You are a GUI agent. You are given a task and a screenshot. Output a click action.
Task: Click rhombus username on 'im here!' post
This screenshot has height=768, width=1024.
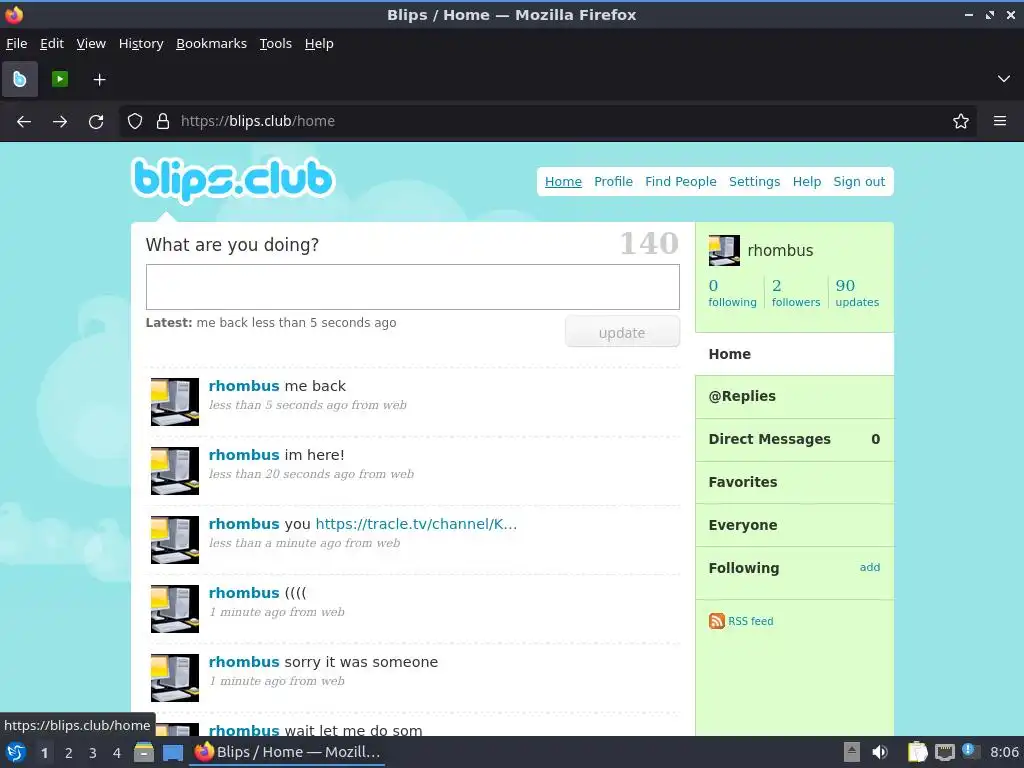pos(244,455)
